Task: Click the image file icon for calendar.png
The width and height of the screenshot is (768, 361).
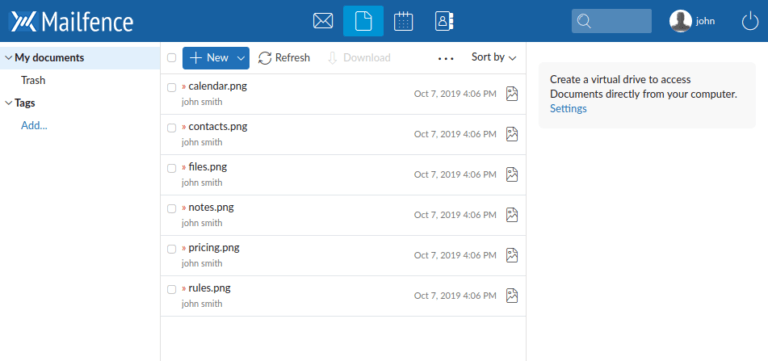Action: tap(512, 94)
